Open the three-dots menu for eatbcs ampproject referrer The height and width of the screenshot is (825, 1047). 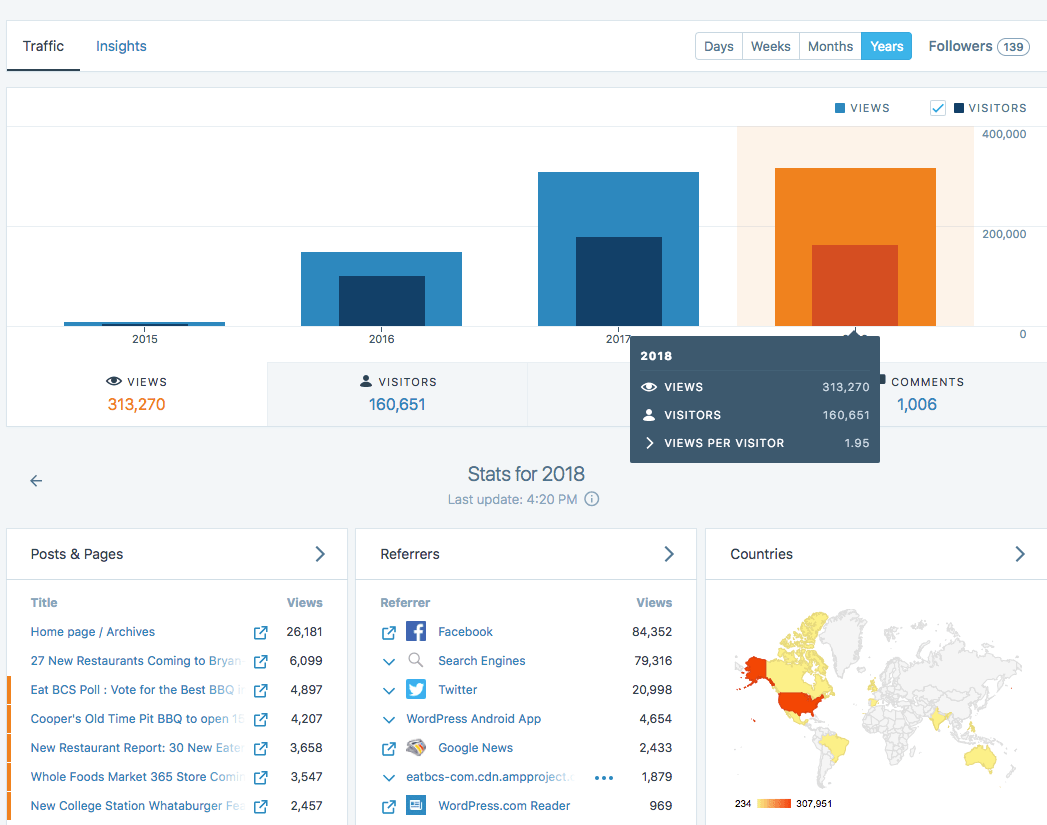pos(603,777)
